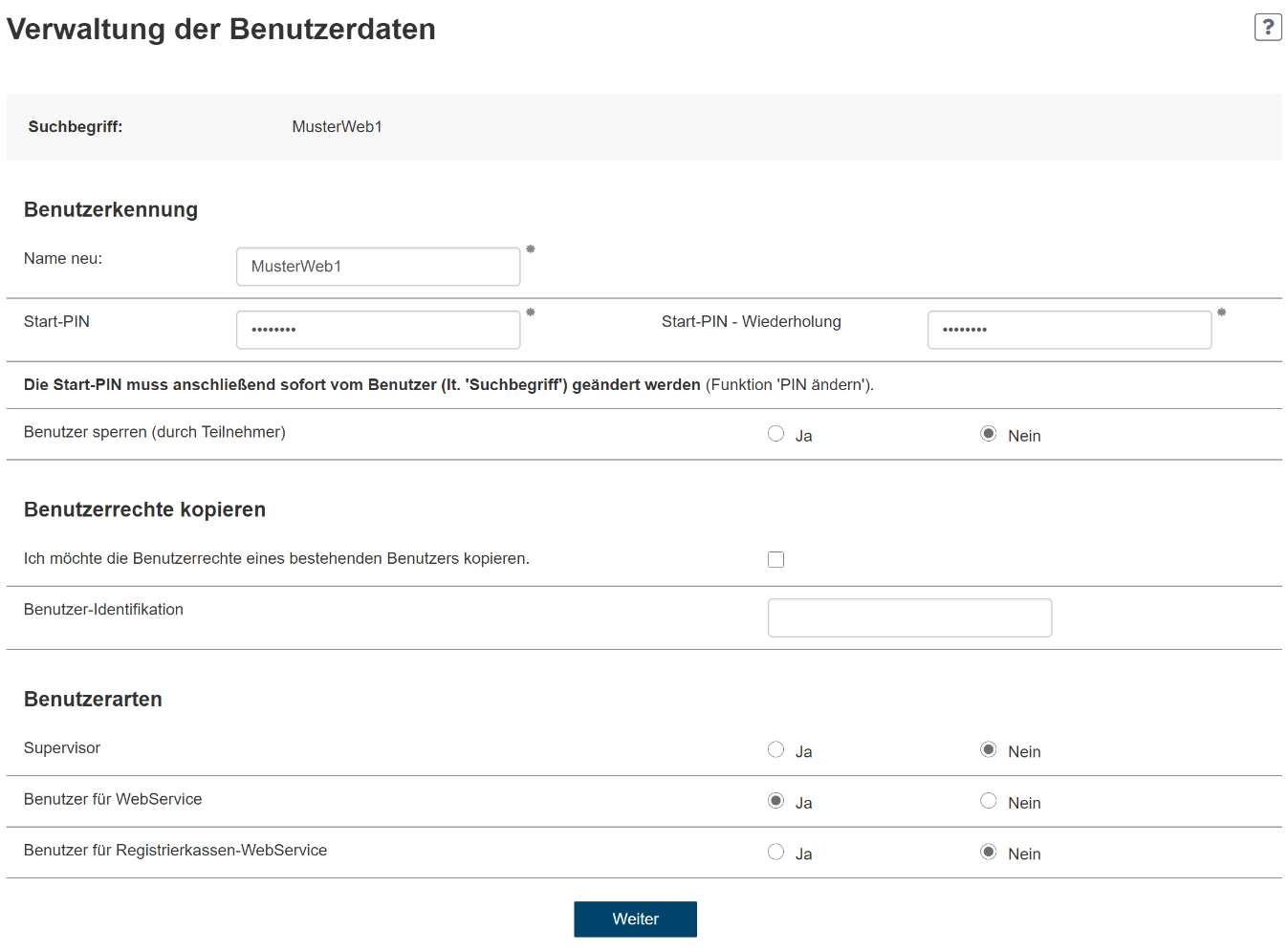1288x951 pixels.
Task: Select 'Ja' for Benutzer für WebService
Action: (775, 801)
